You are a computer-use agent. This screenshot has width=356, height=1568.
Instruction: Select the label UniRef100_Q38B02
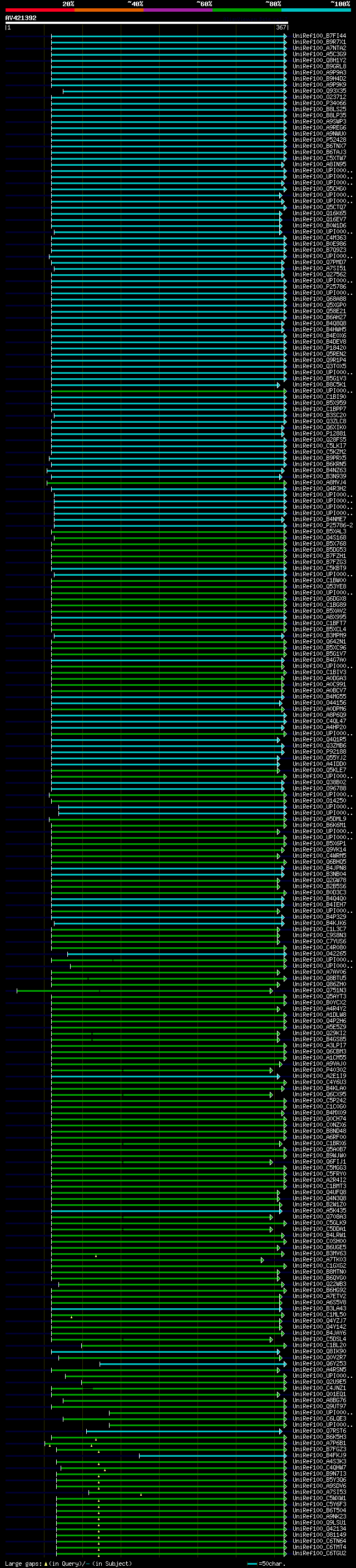point(319,782)
